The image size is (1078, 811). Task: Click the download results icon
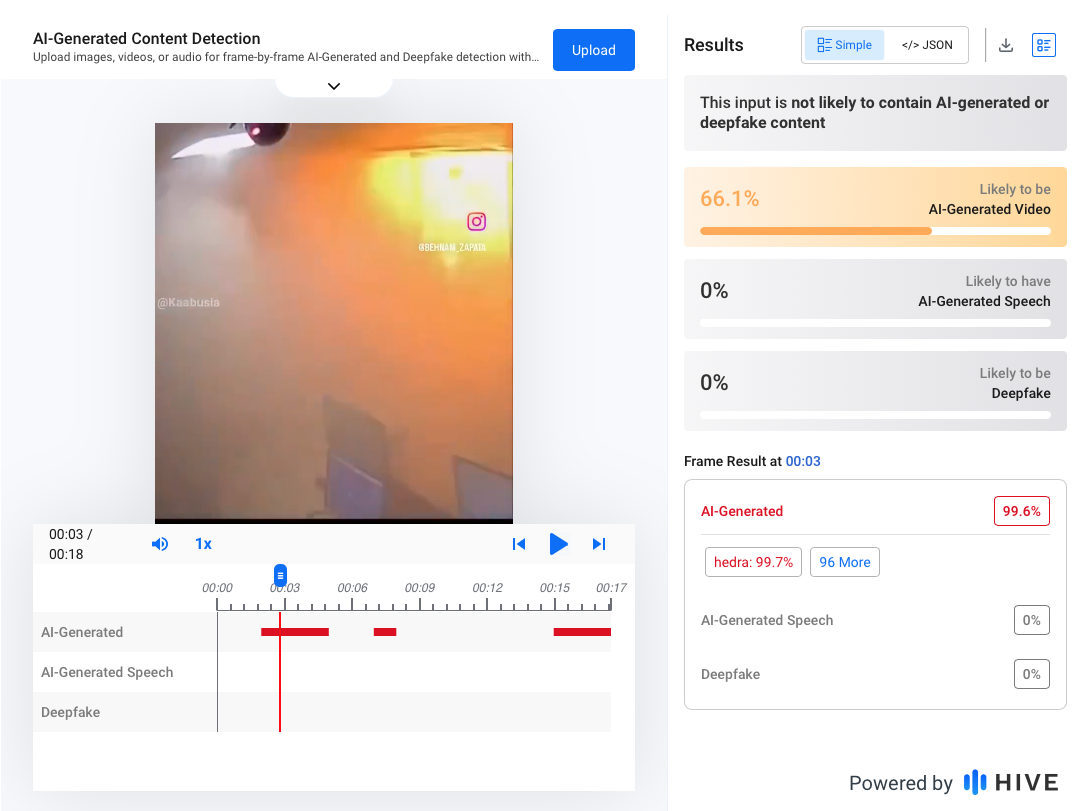[1006, 45]
